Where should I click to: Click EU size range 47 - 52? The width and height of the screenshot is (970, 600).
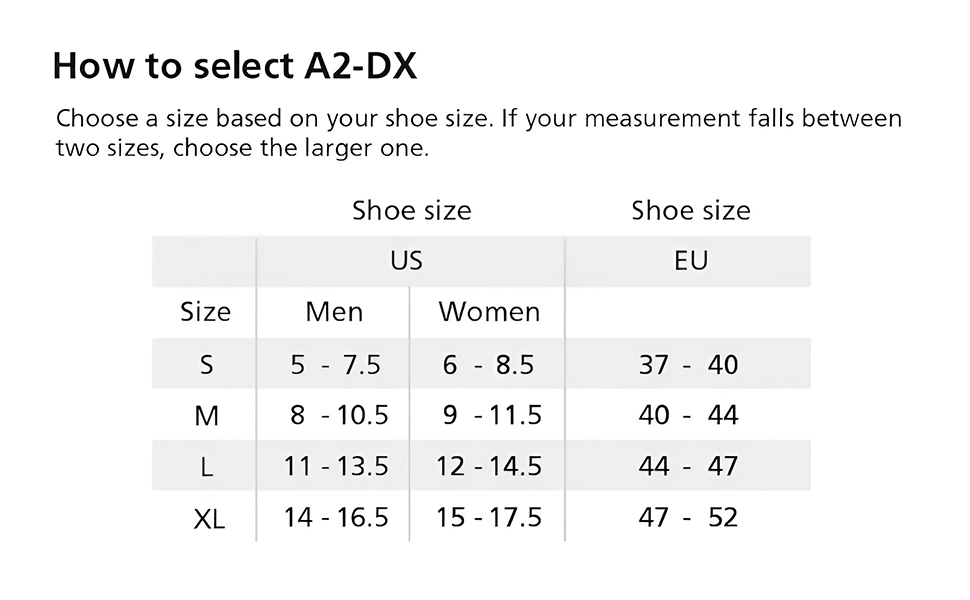click(x=688, y=517)
